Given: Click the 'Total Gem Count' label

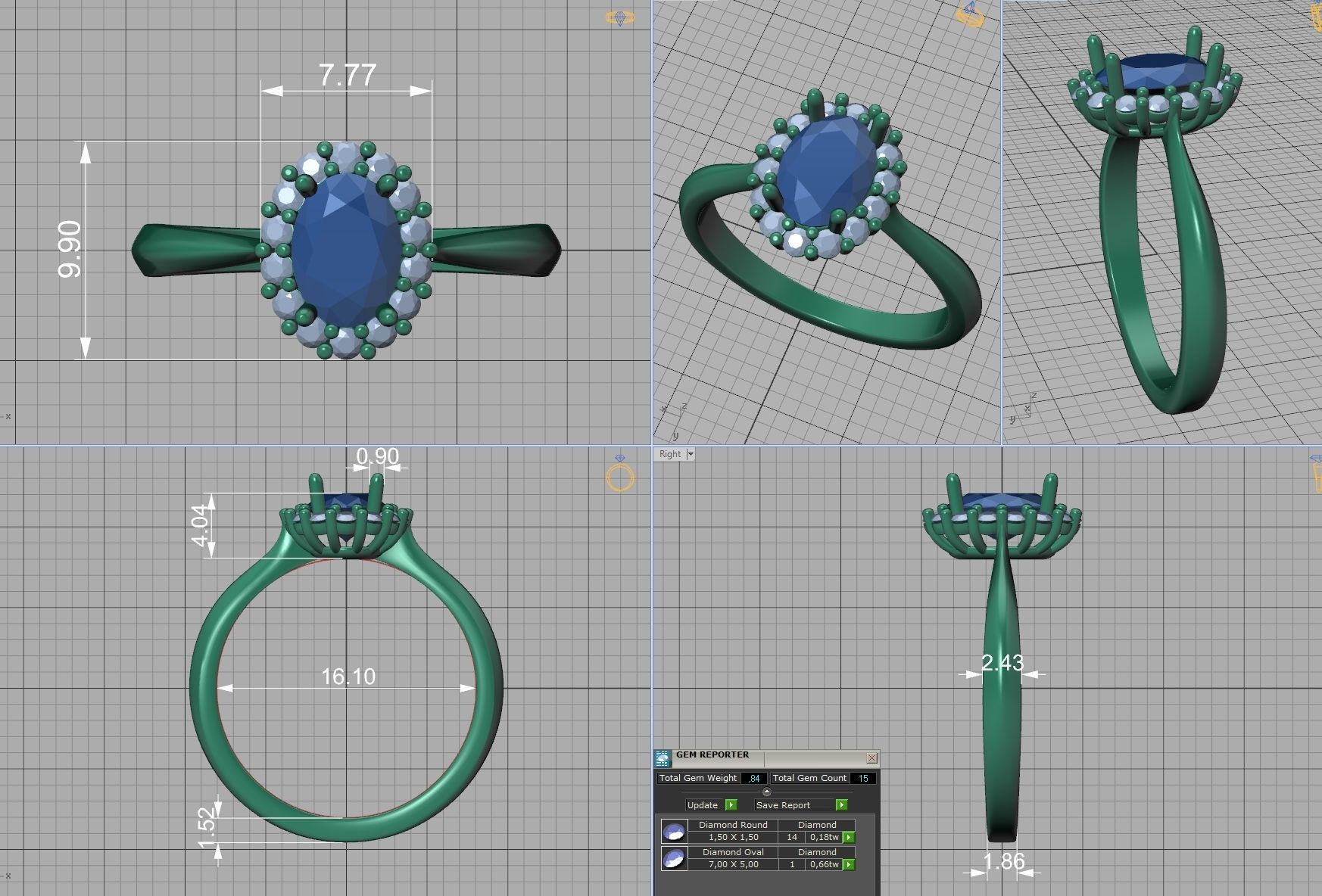Looking at the screenshot, I should coord(809,778).
